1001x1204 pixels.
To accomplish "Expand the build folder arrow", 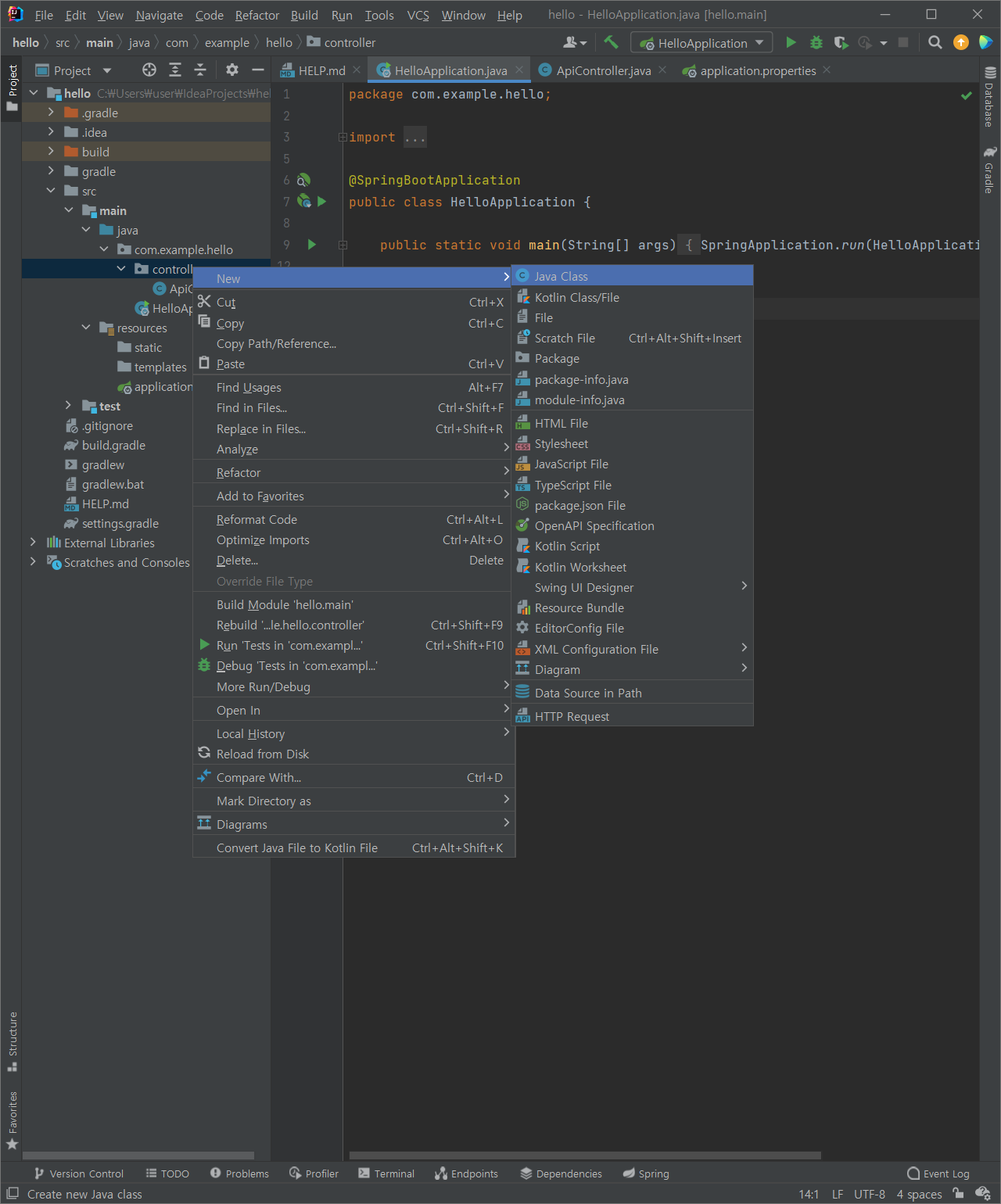I will (x=51, y=152).
